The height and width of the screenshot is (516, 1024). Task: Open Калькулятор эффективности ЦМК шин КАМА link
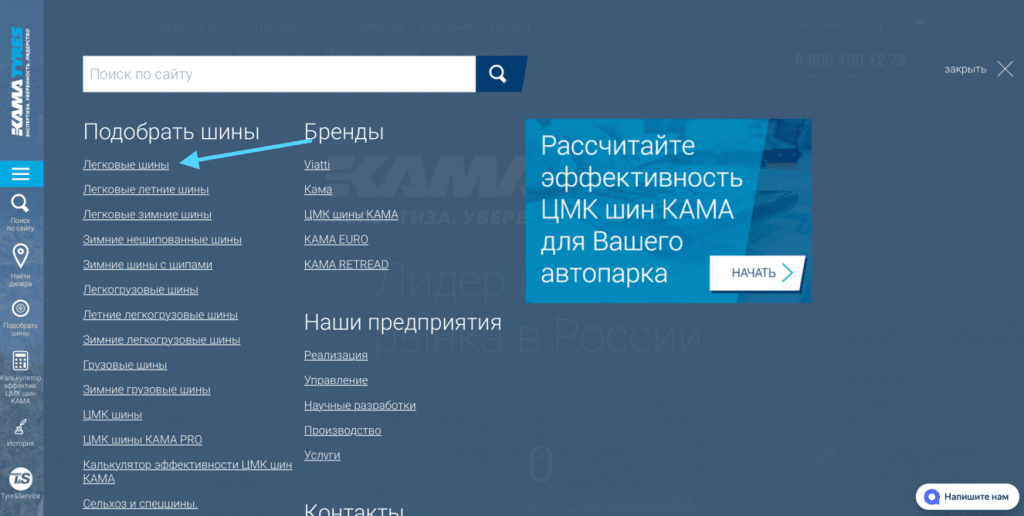coord(187,472)
